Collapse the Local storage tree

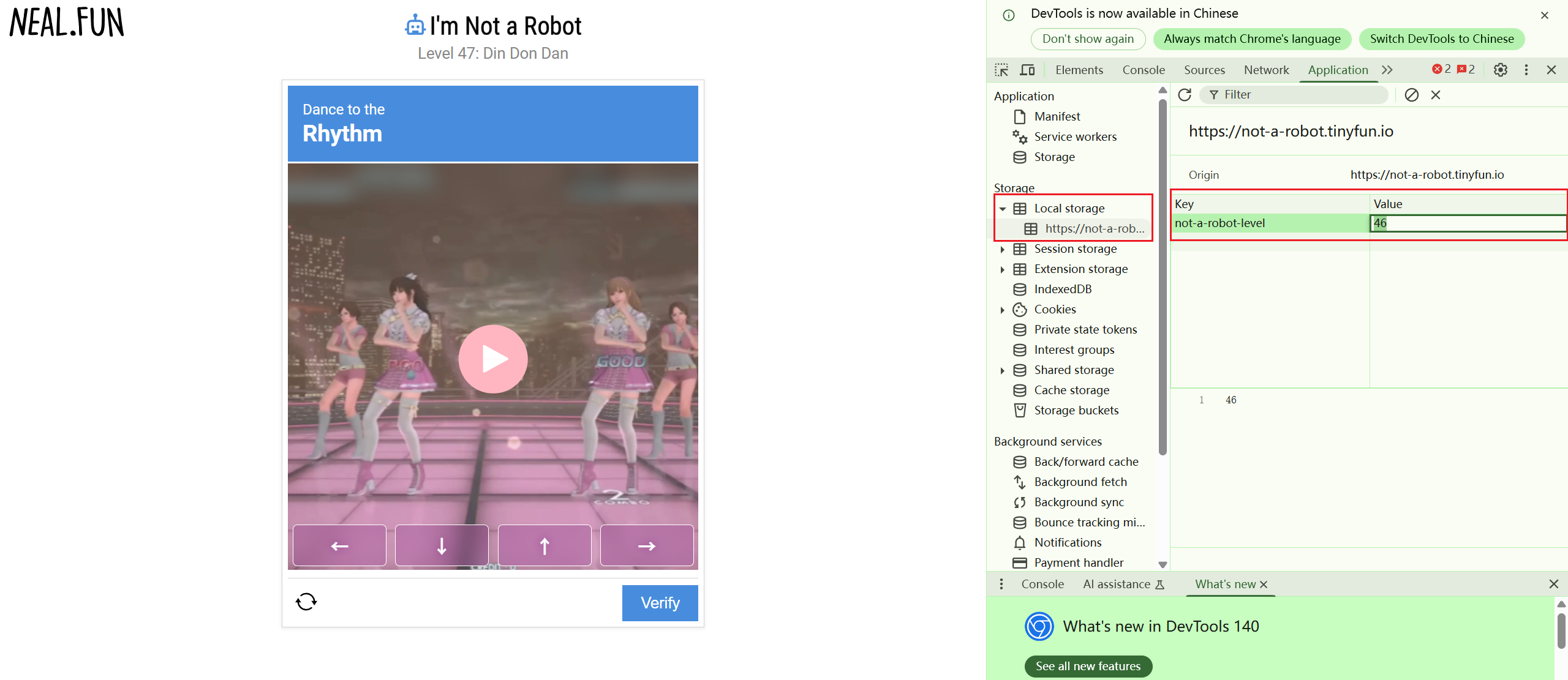(x=1003, y=209)
